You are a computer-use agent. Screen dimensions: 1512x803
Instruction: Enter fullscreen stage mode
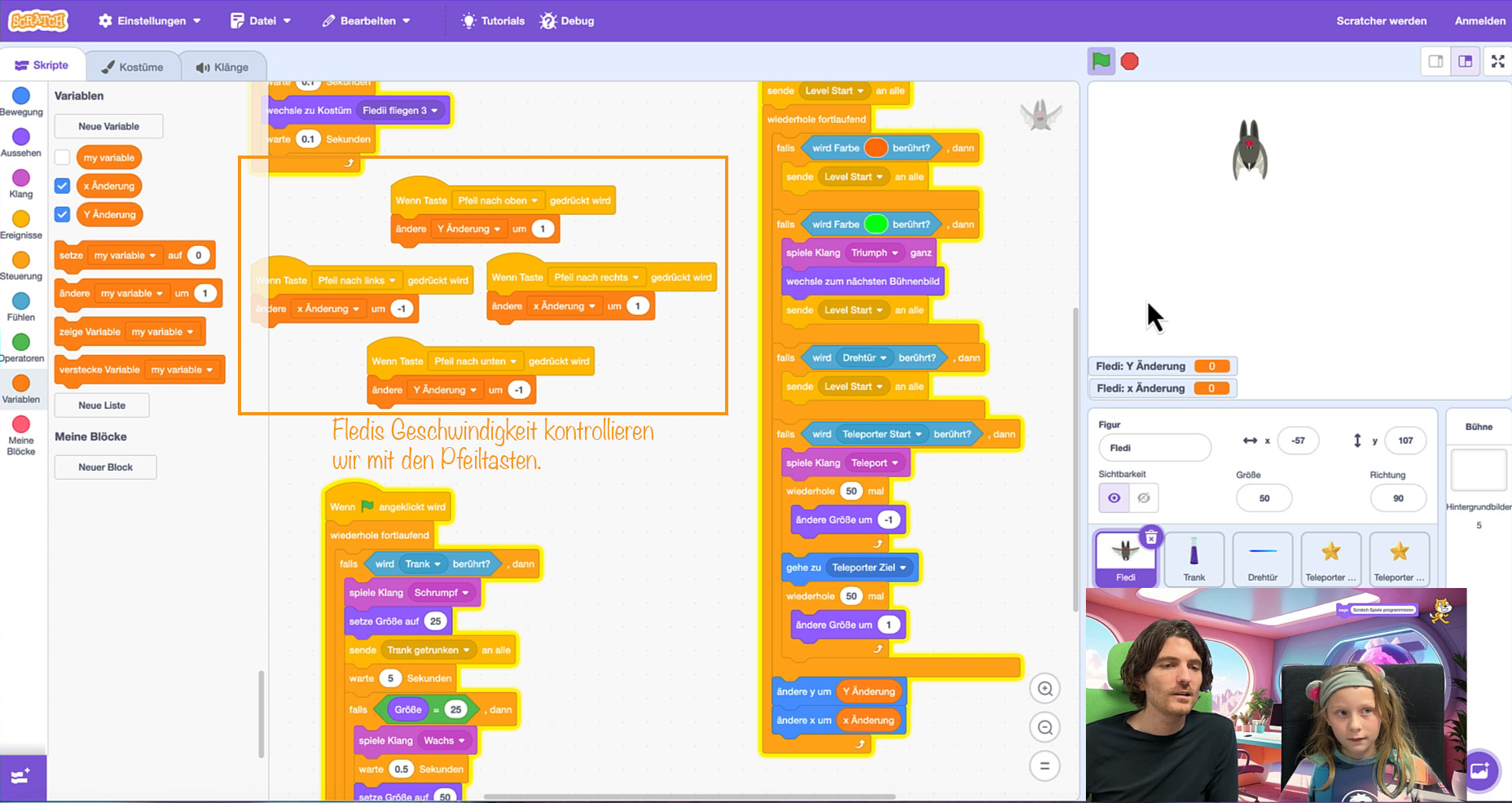point(1497,61)
